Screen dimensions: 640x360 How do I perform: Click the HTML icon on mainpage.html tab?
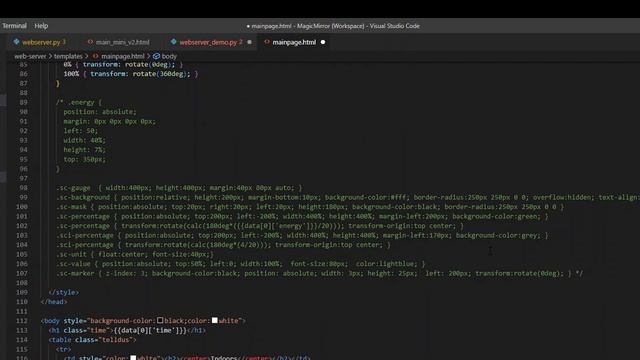click(x=267, y=42)
